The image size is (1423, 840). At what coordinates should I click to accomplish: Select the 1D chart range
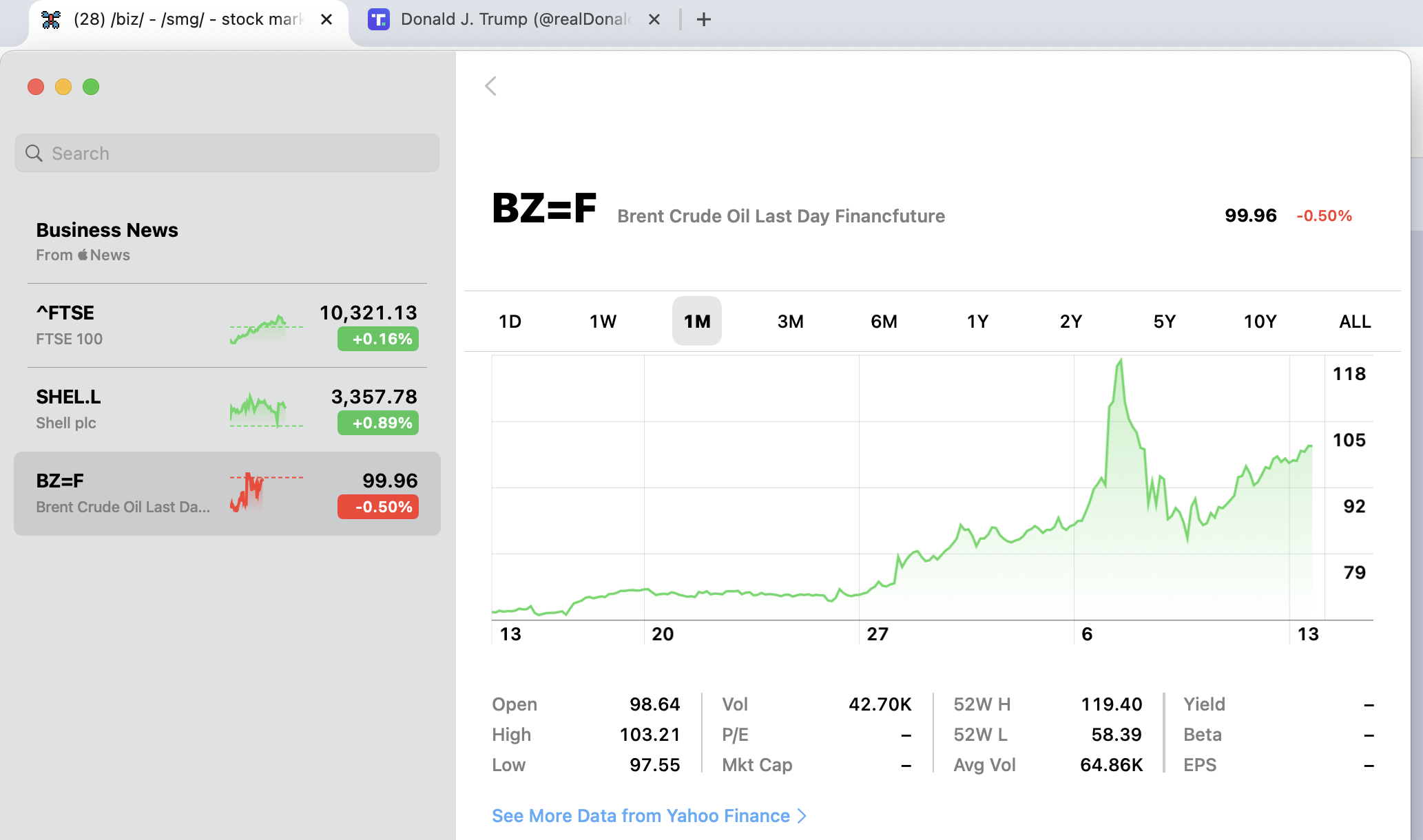point(510,322)
